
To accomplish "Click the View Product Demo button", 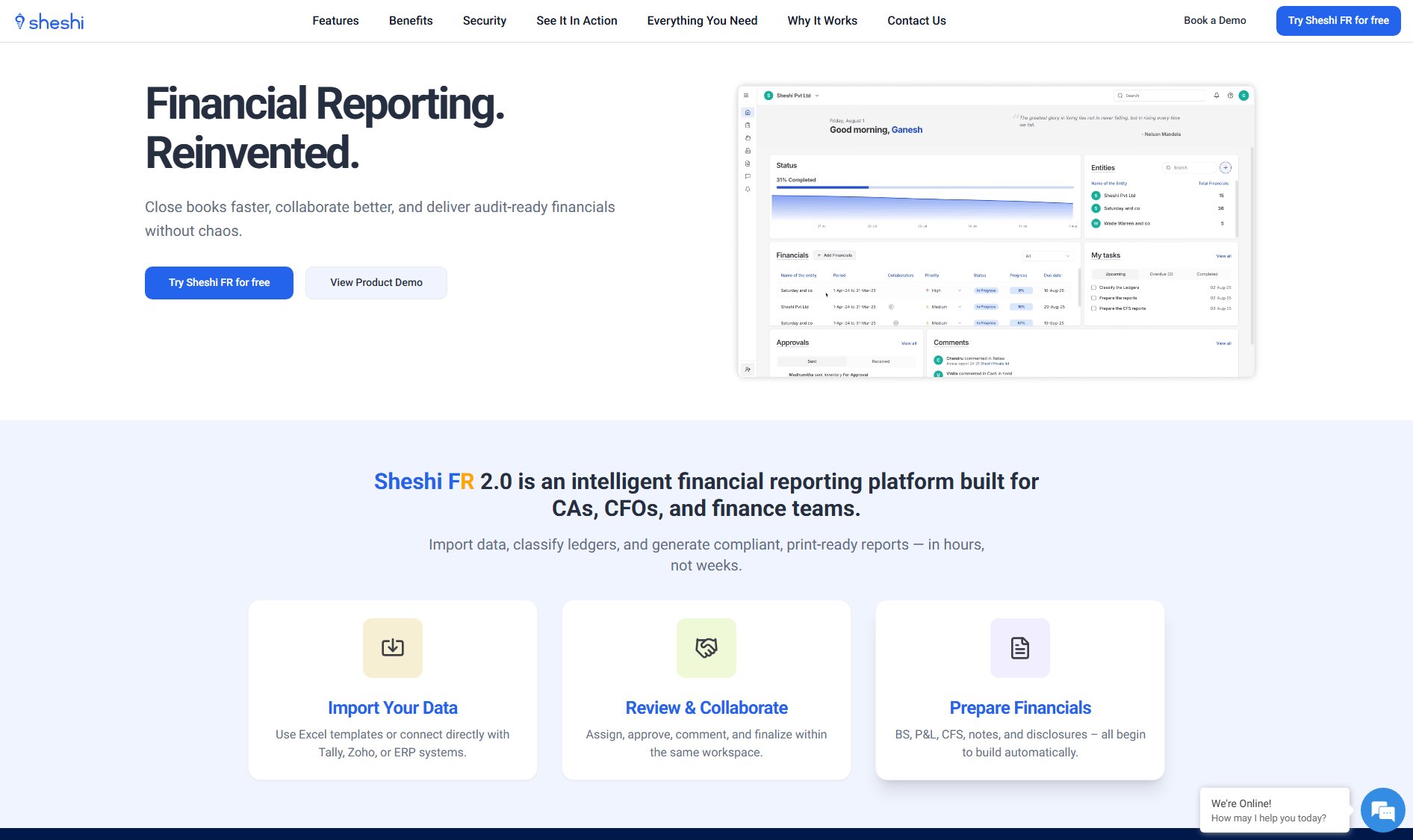I will (376, 283).
